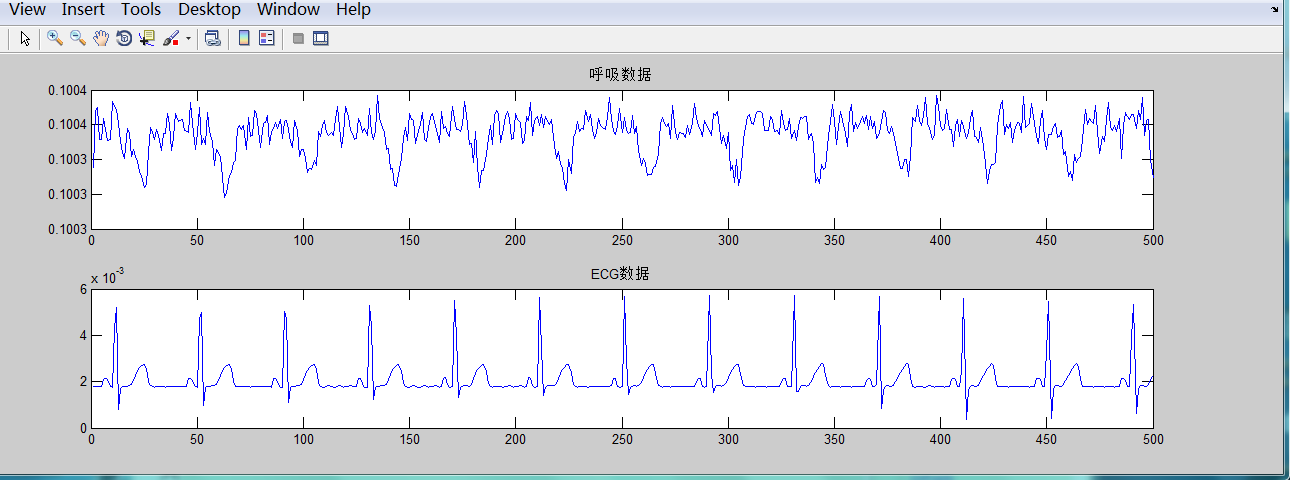Click the dock figure arrow at top right
This screenshot has width=1290, height=480.
1275,9
